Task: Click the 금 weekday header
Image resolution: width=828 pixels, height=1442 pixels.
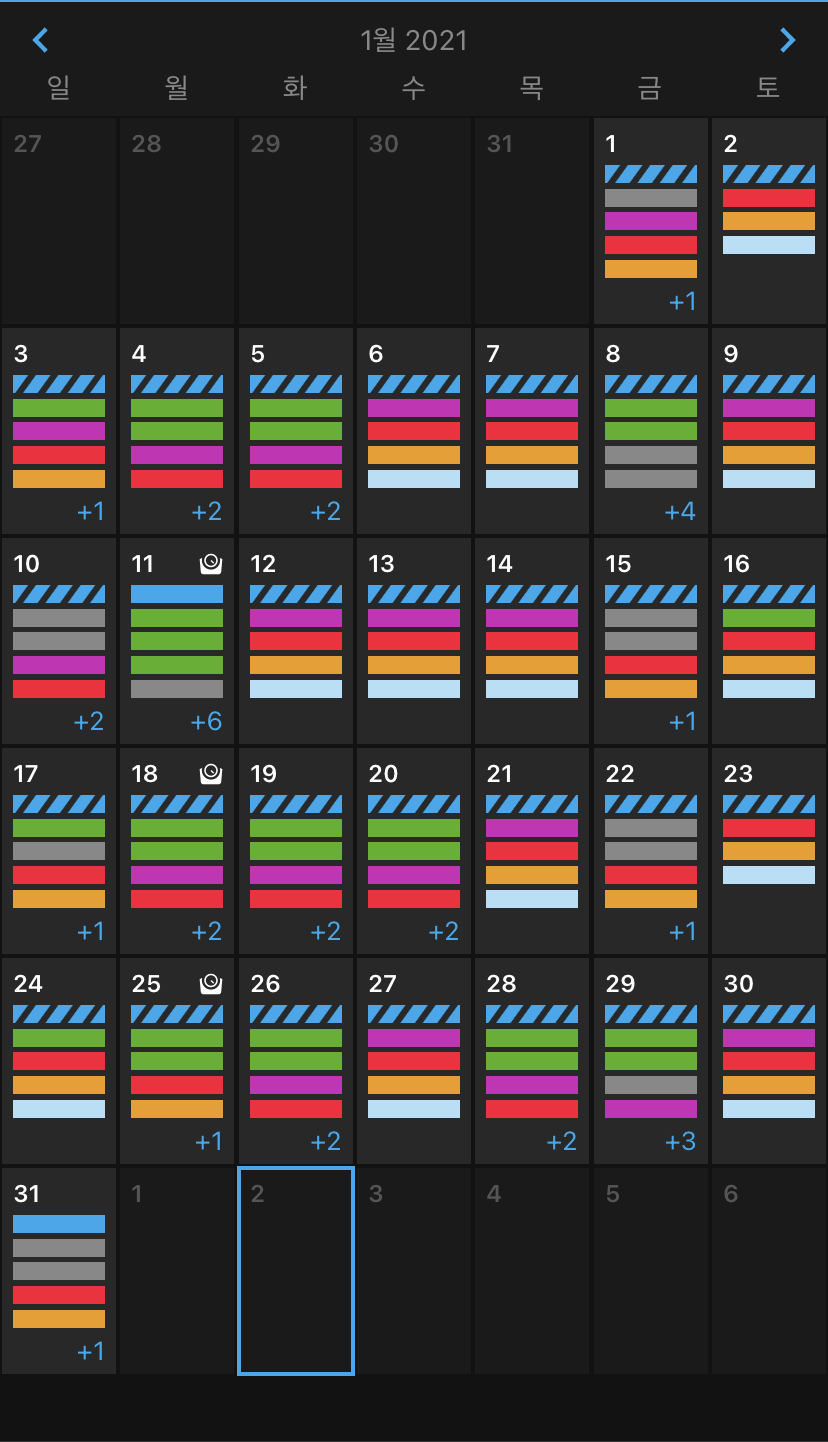Action: (650, 87)
